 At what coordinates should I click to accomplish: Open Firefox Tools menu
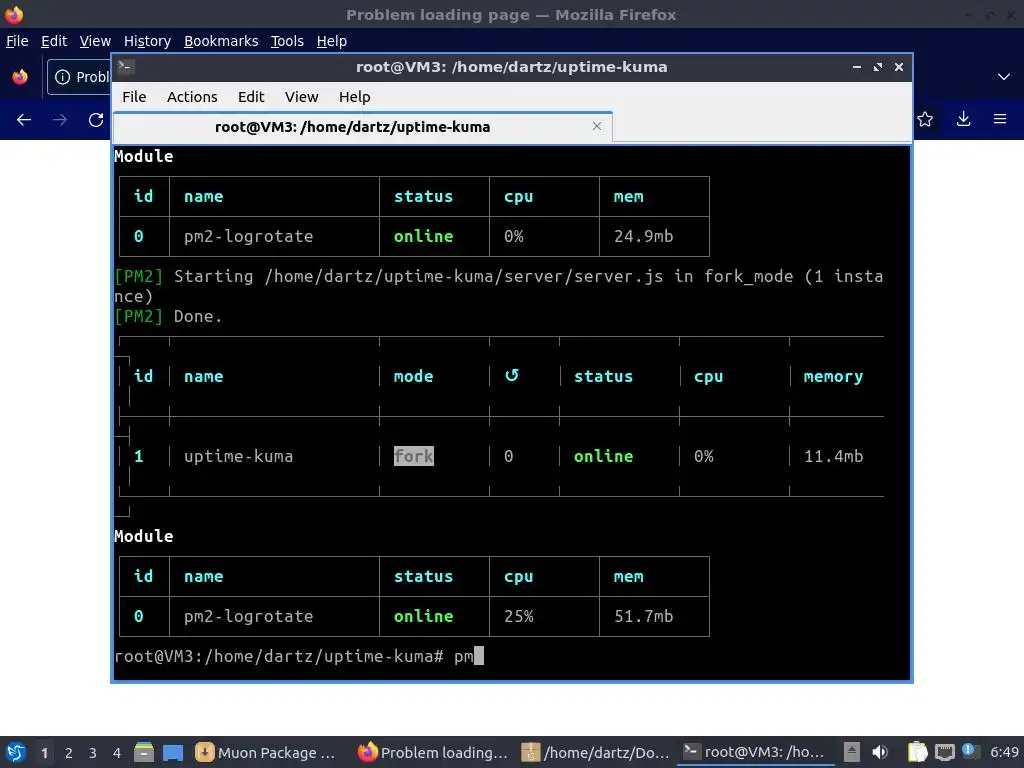click(x=287, y=41)
